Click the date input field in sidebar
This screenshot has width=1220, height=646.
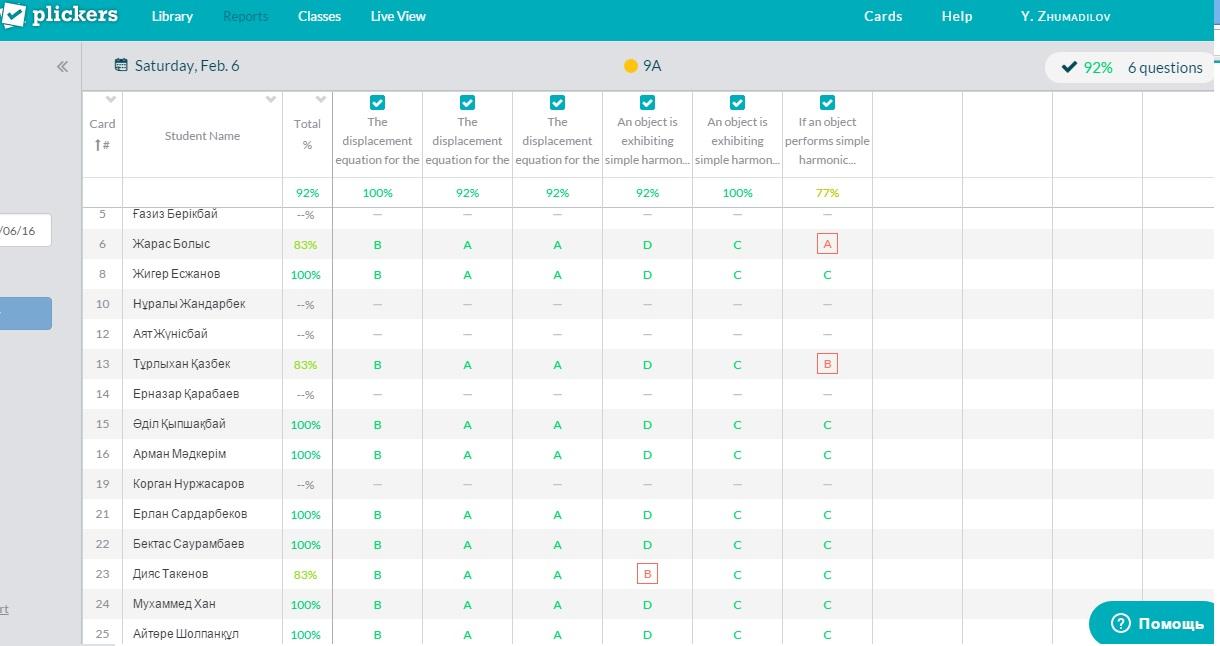[x=25, y=230]
